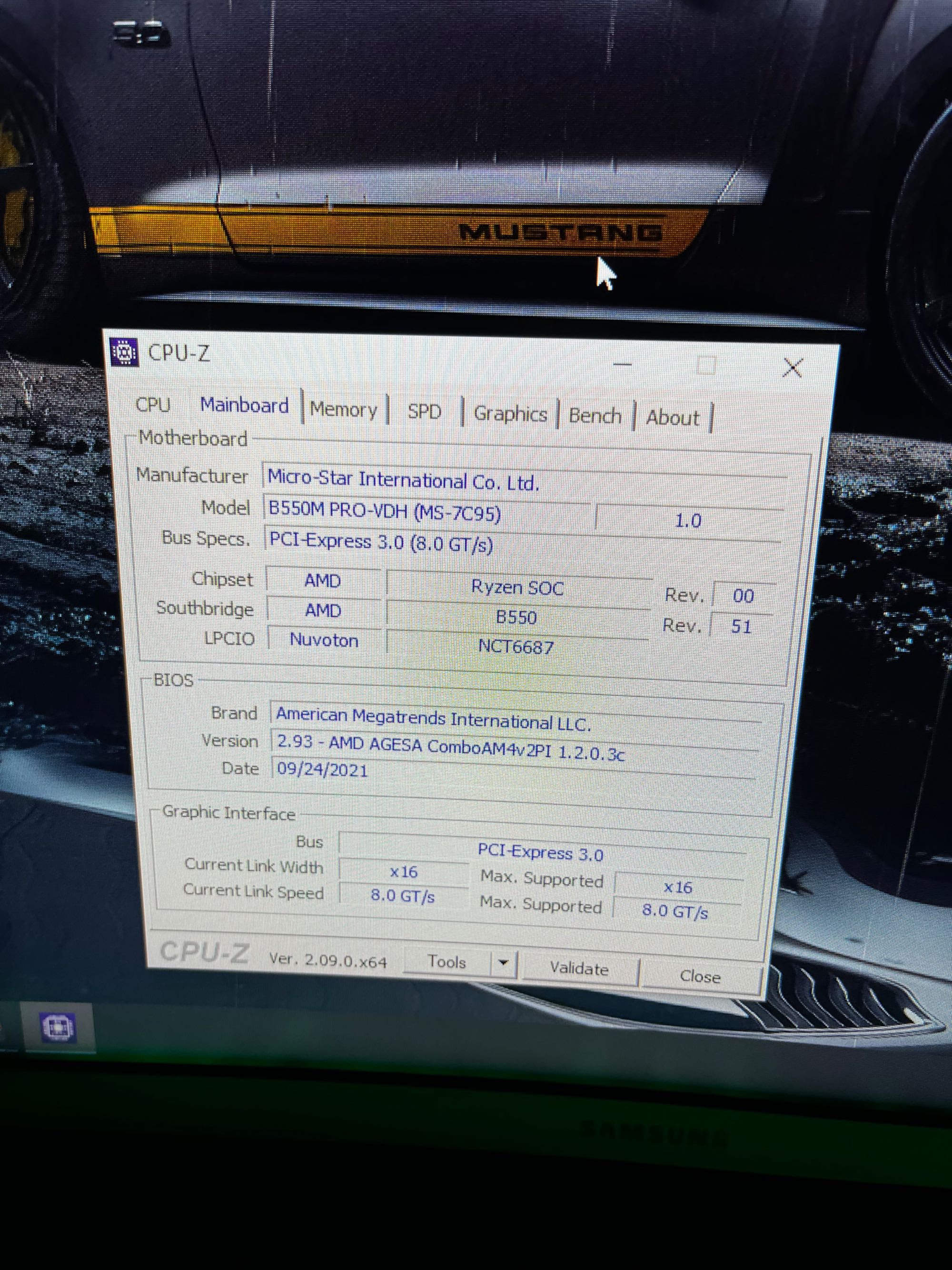Click Max. Supported width x16 value
Viewport: 952px width, 1270px height.
click(x=678, y=887)
